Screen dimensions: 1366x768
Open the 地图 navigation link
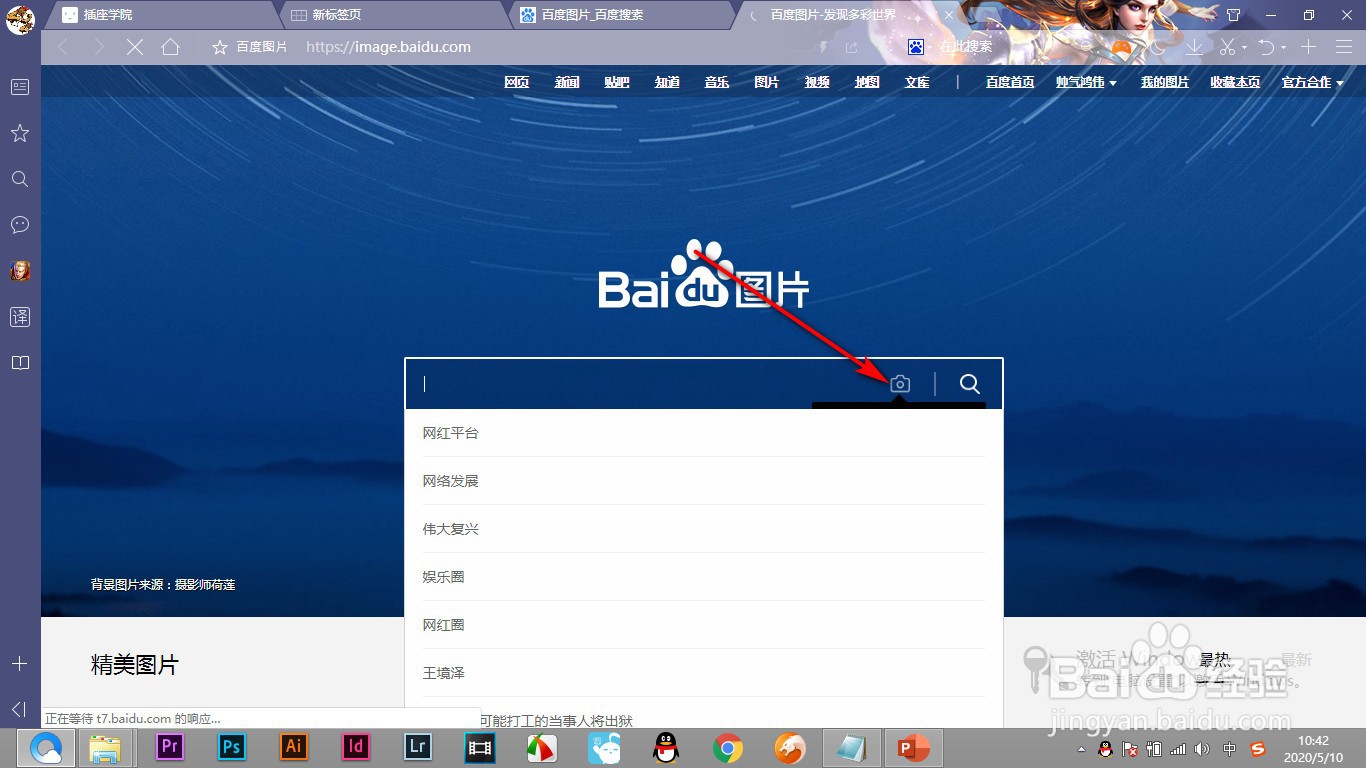[x=867, y=82]
